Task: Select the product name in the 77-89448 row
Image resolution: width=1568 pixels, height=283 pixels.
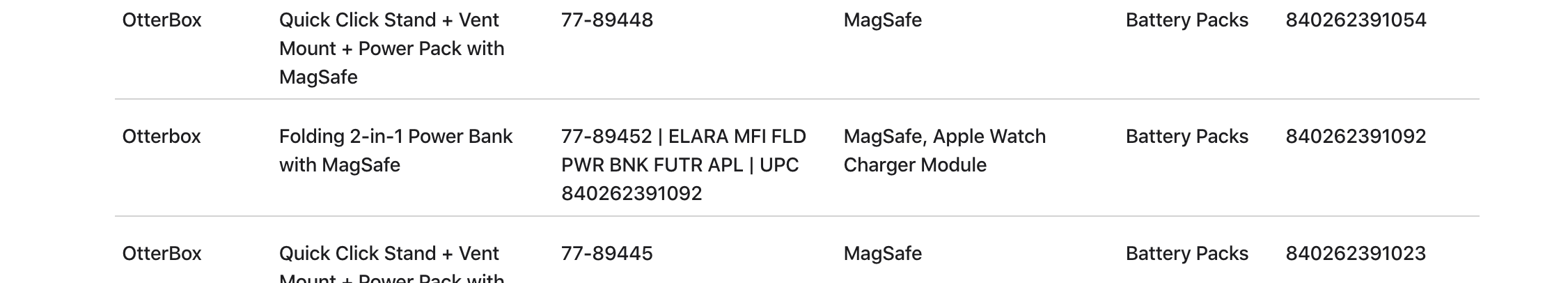Action: tap(391, 48)
